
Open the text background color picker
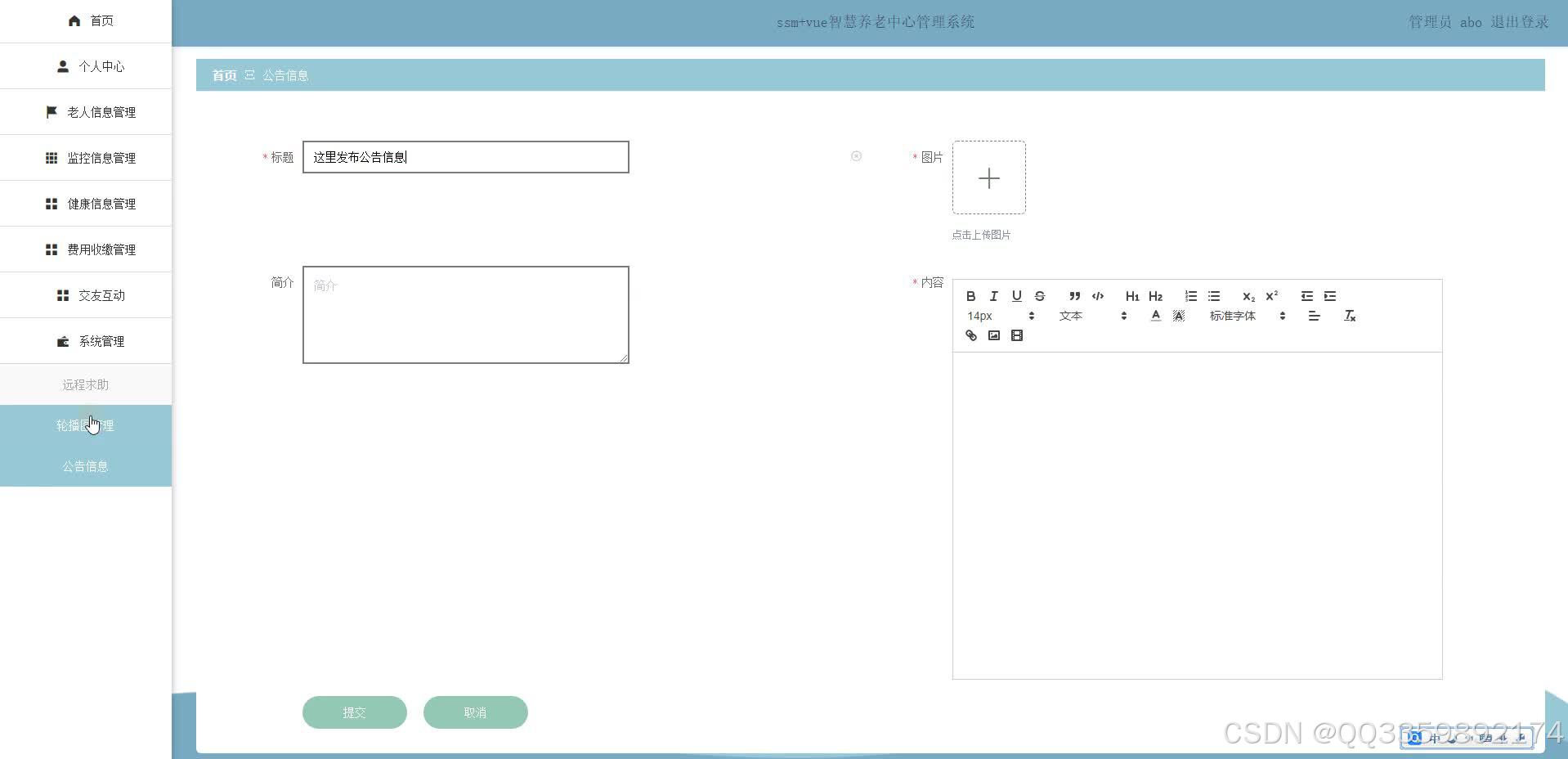click(x=1178, y=316)
